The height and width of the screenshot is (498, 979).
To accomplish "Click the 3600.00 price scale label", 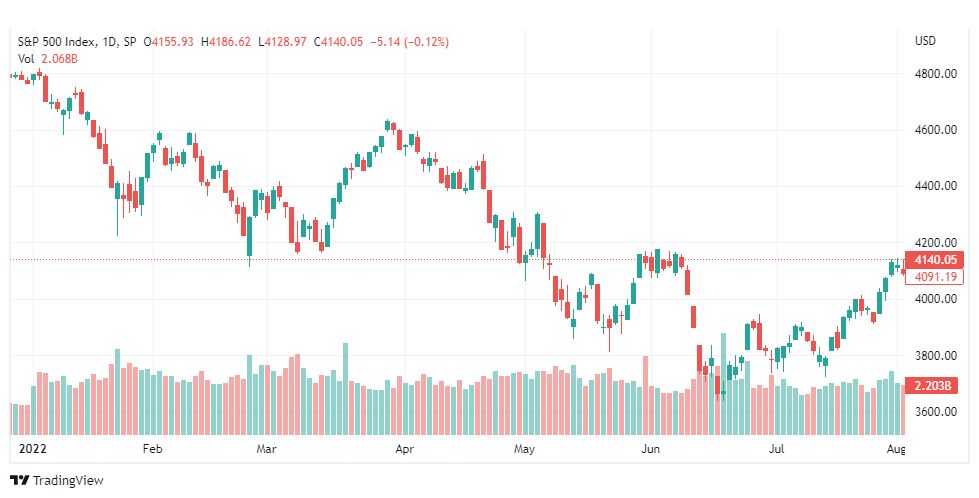I will pyautogui.click(x=935, y=412).
